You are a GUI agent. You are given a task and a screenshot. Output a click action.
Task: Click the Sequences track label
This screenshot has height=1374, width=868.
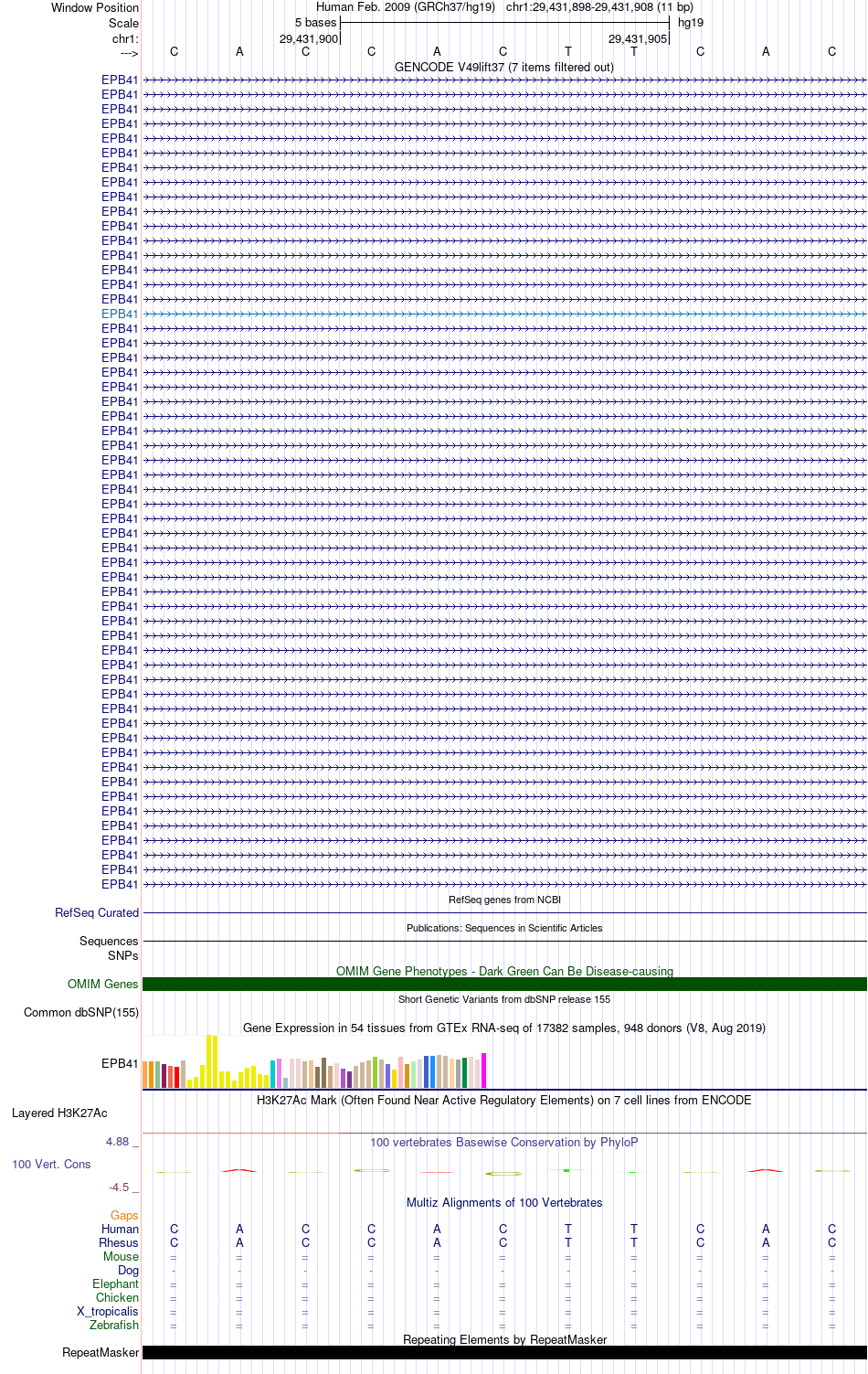pos(109,941)
